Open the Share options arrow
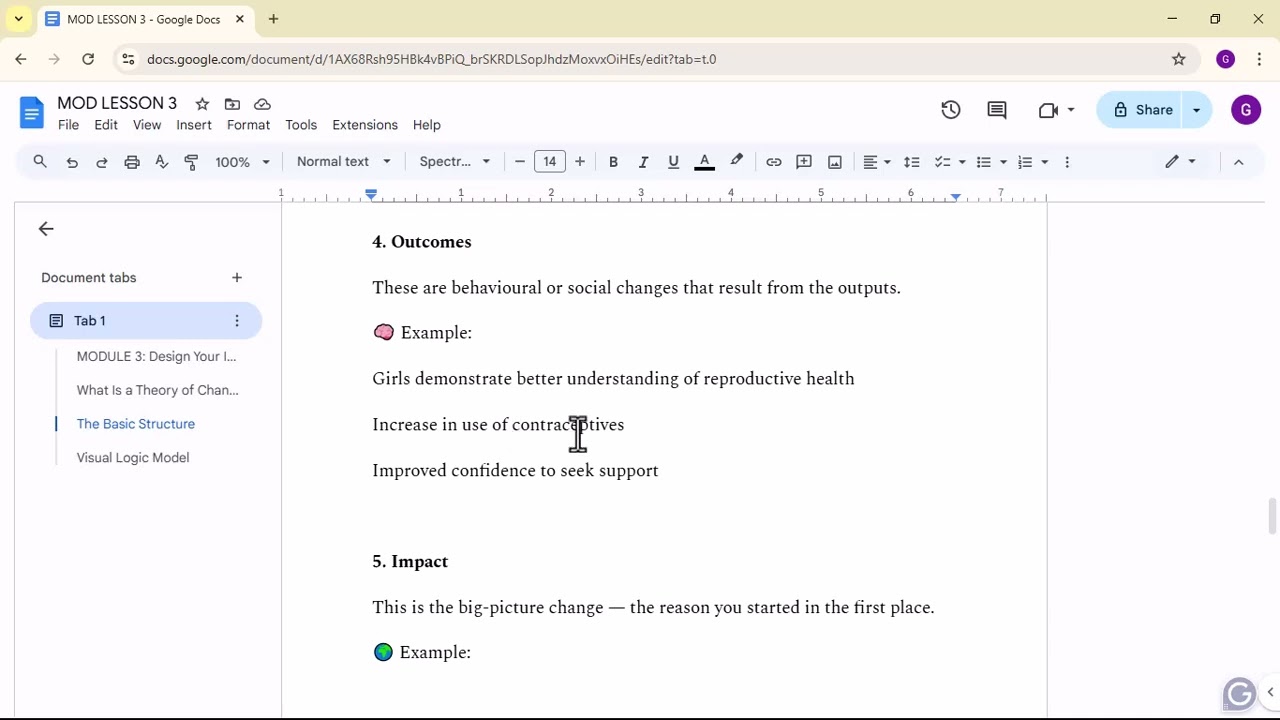Image resolution: width=1280 pixels, height=720 pixels. coord(1197,110)
